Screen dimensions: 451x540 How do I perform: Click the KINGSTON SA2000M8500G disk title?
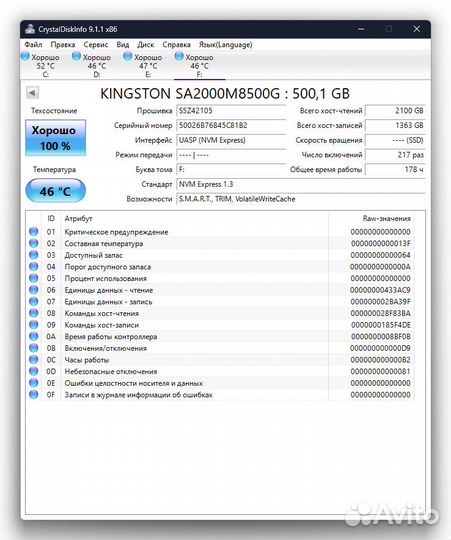[225, 93]
